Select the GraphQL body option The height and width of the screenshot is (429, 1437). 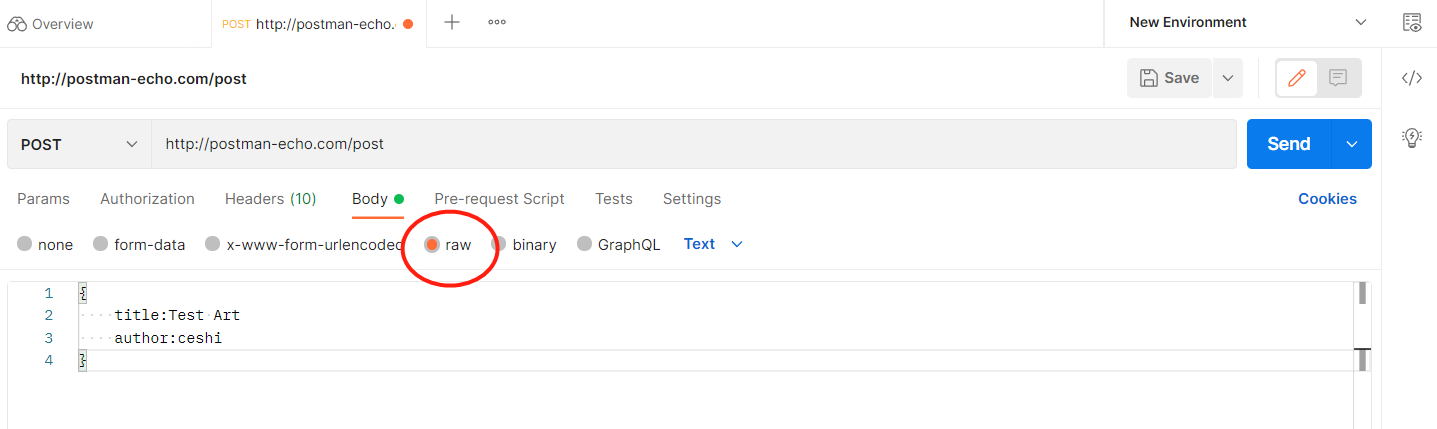pyautogui.click(x=585, y=244)
